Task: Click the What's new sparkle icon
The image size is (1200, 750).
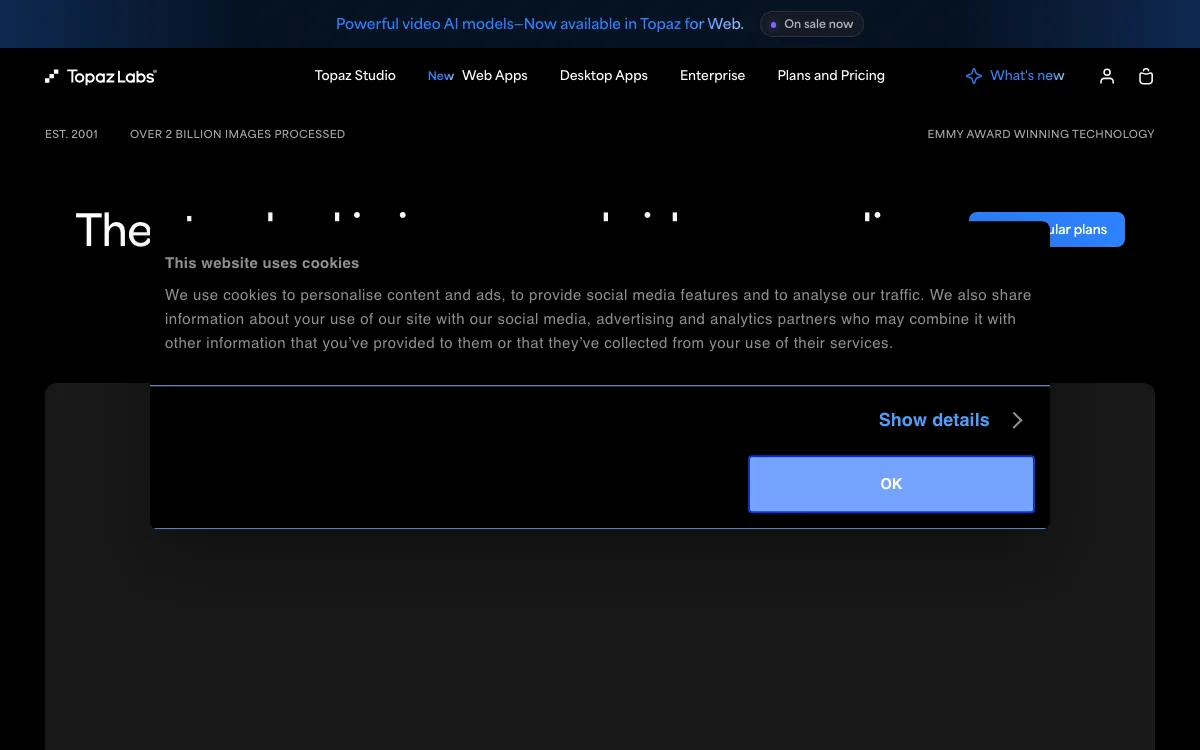Action: (974, 76)
